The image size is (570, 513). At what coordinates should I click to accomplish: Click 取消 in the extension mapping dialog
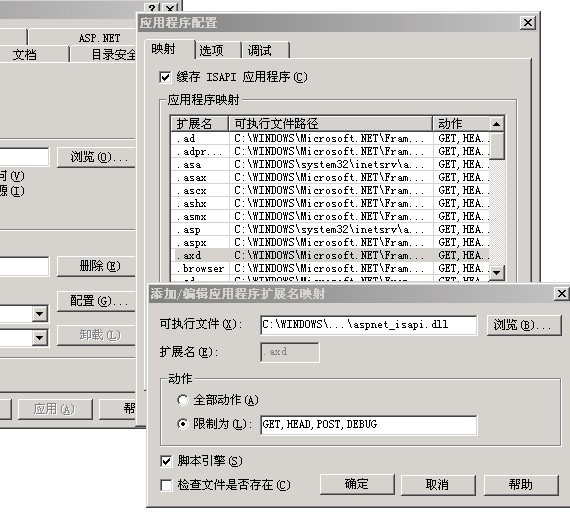(x=438, y=484)
